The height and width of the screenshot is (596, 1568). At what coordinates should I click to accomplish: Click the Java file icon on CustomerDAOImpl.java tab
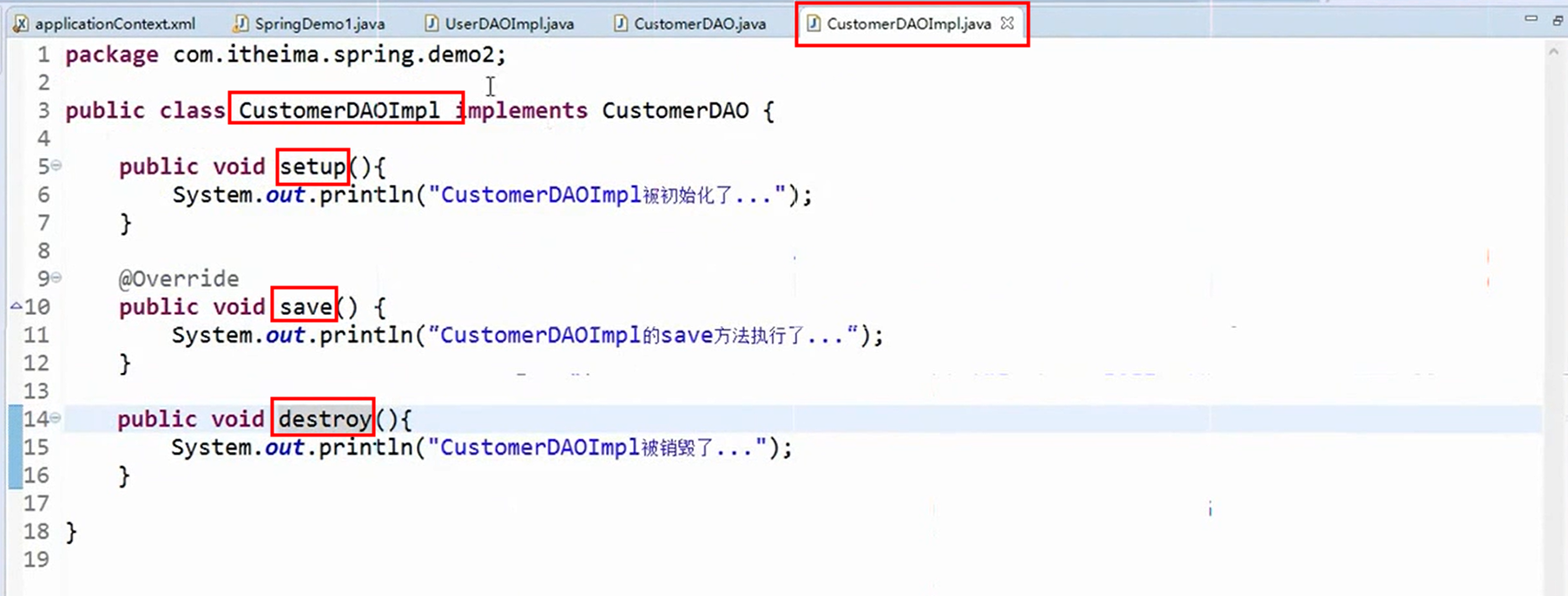click(813, 23)
